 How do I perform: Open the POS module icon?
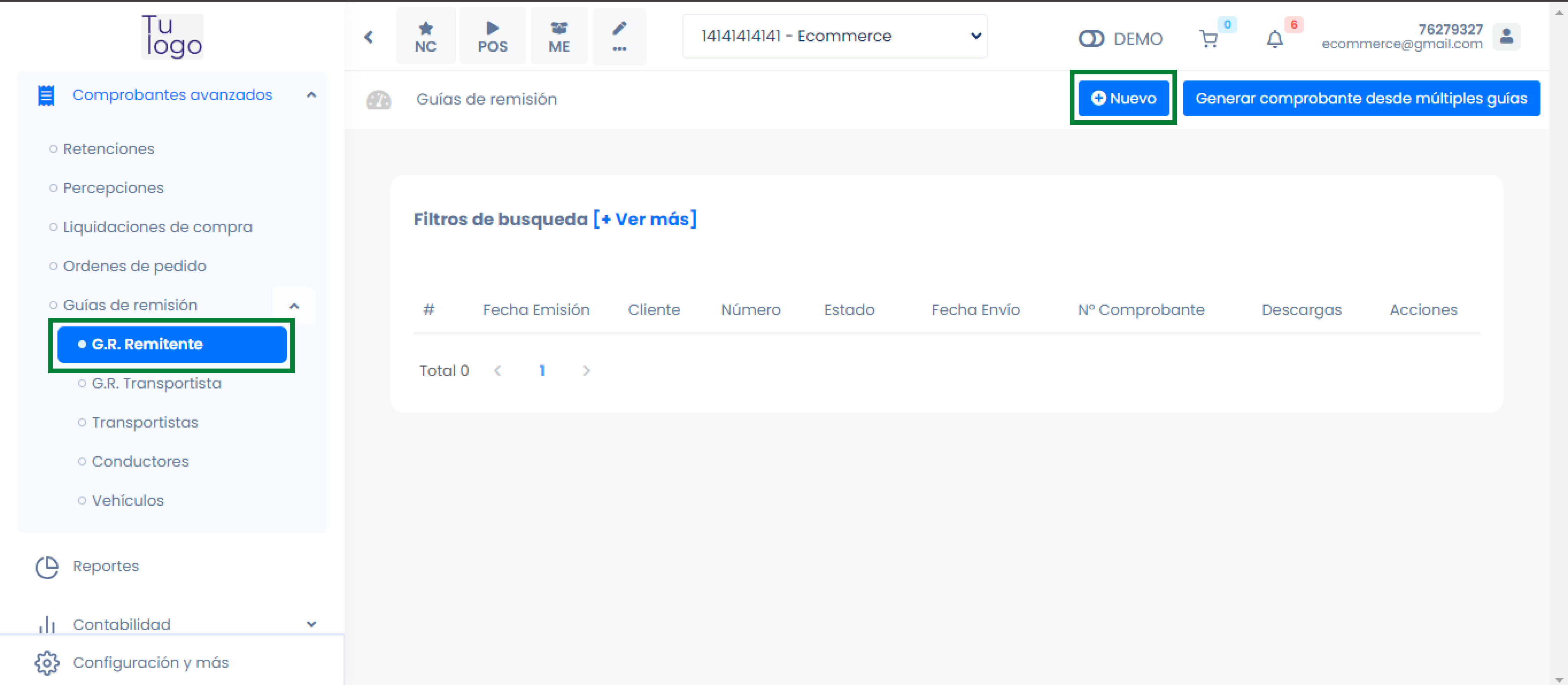tap(492, 35)
